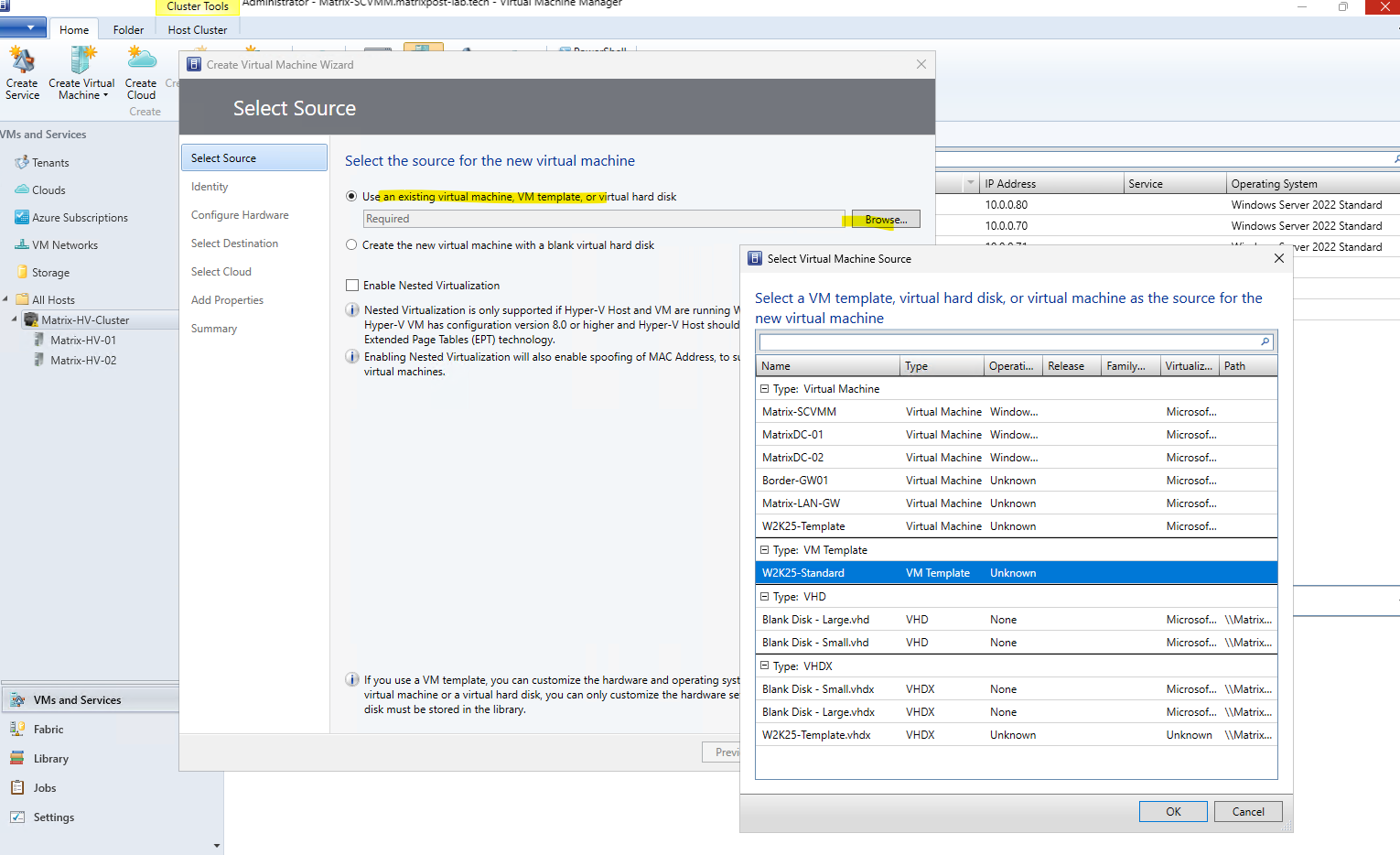Go to the Add Properties wizard step
This screenshot has width=1400, height=855.
227,300
